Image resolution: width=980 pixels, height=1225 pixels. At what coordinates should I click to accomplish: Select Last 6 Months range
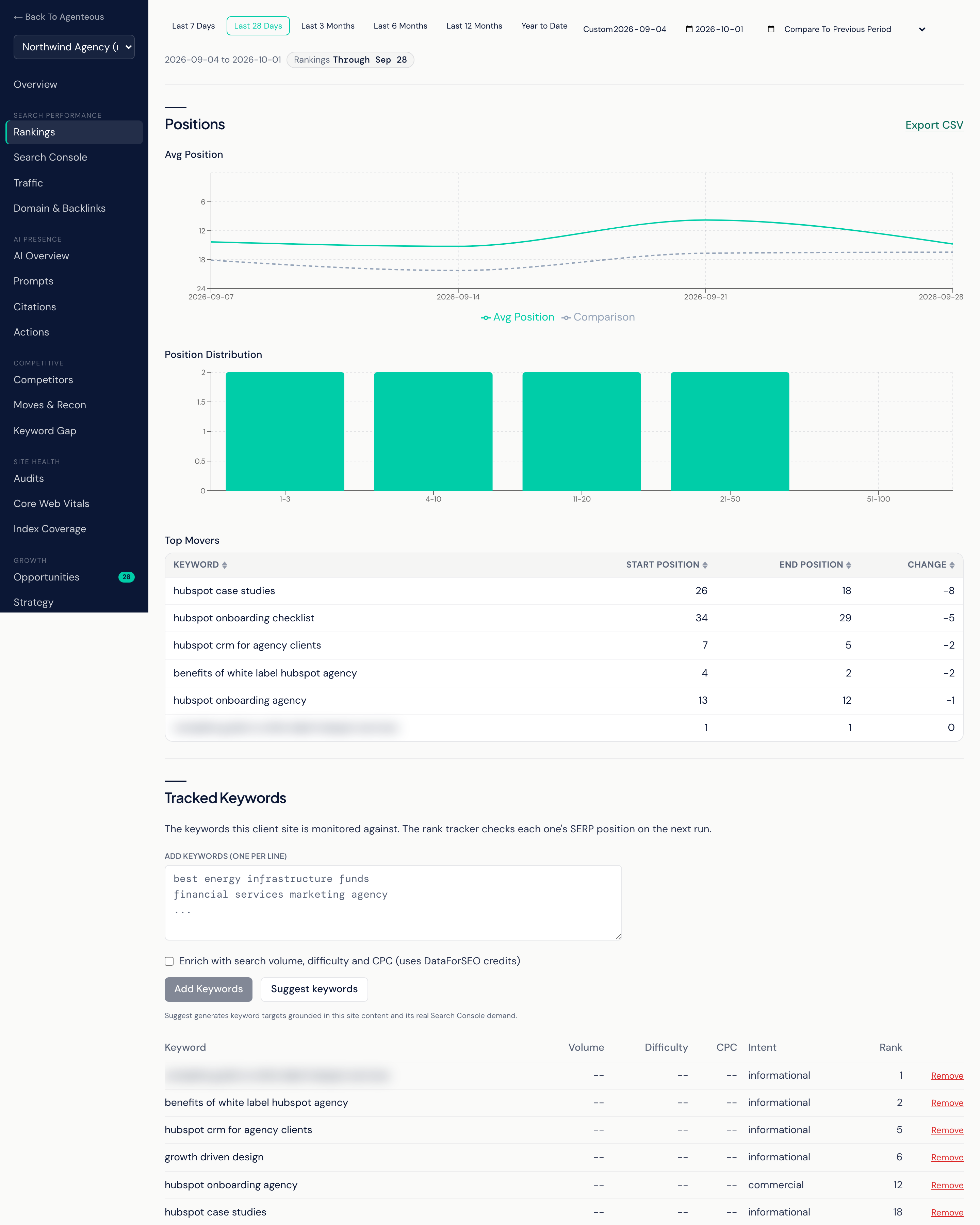click(x=401, y=26)
